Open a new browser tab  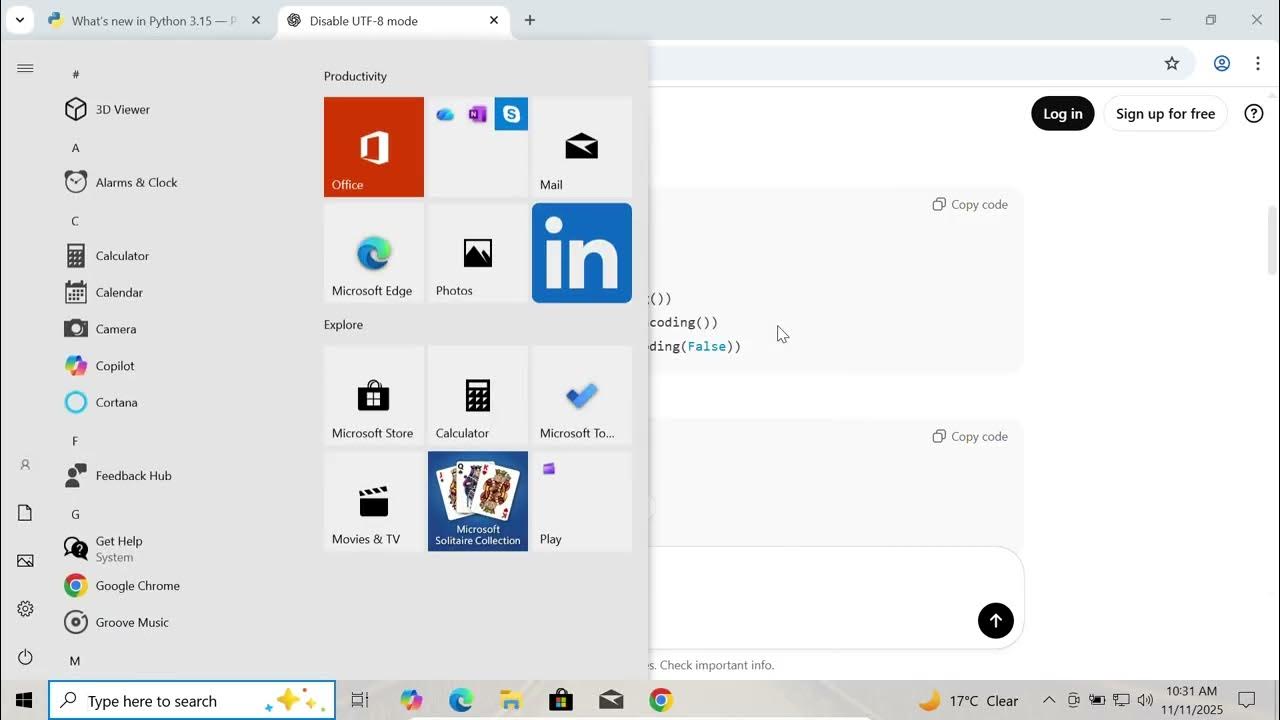click(530, 20)
